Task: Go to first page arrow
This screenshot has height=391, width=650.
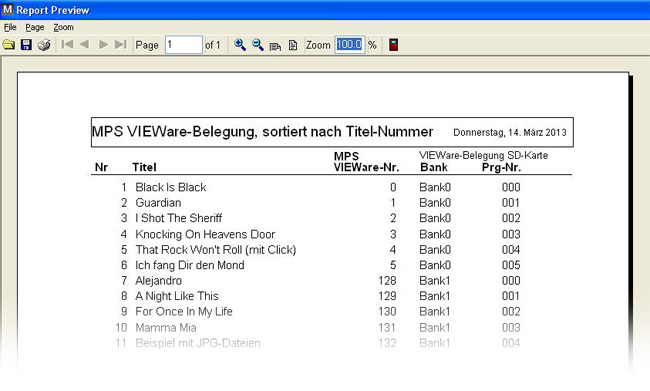Action: click(67, 44)
